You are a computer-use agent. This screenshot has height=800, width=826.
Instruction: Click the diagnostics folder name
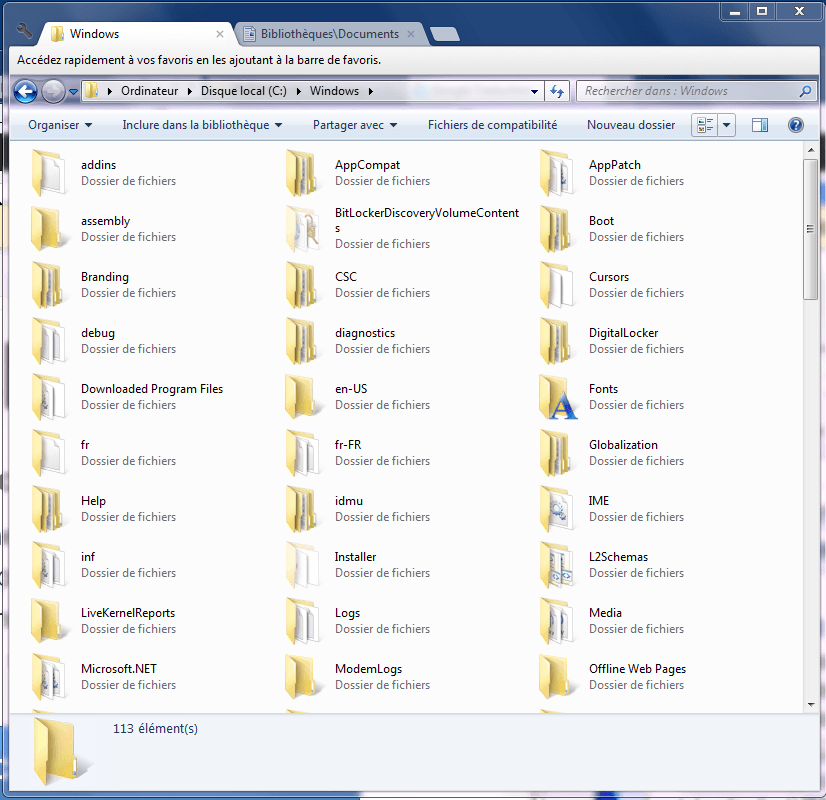(365, 333)
